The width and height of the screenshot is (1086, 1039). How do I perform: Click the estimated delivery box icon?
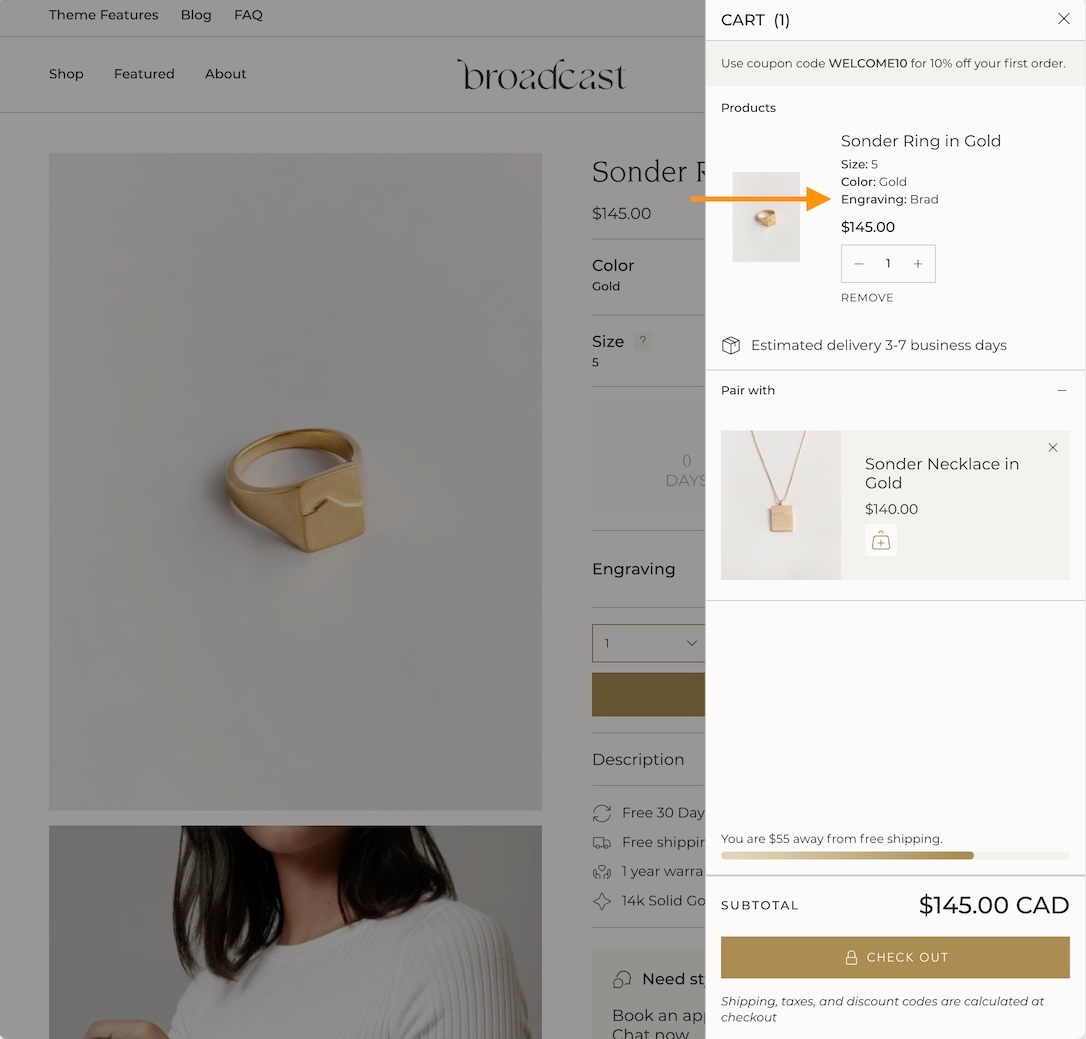(x=731, y=345)
